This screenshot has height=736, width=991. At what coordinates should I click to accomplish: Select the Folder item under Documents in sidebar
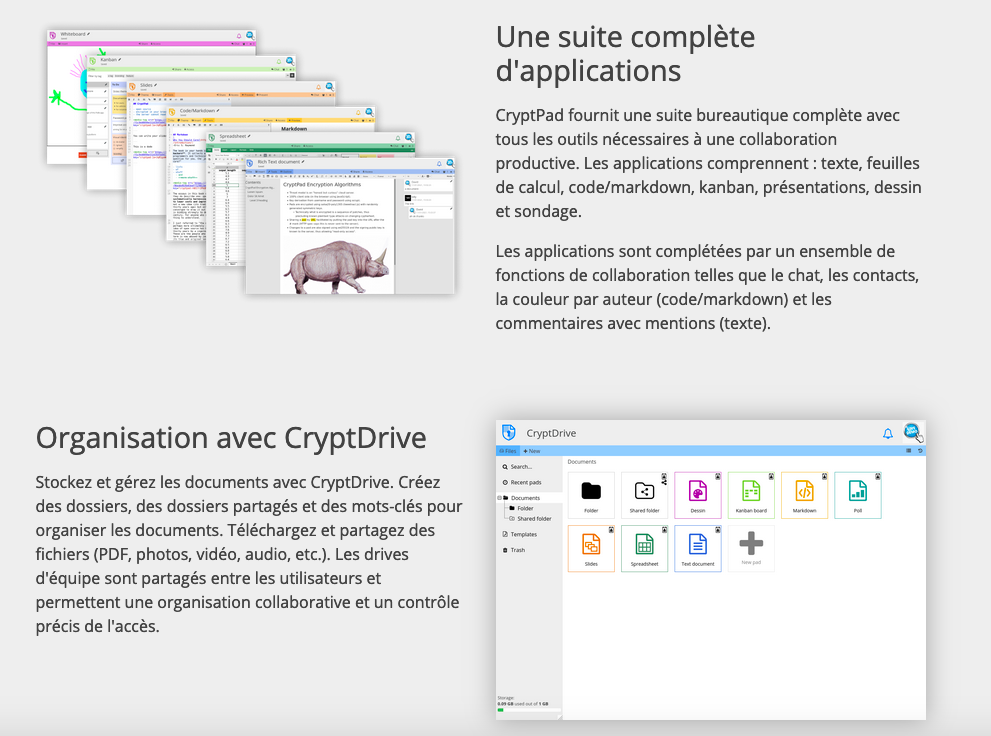point(521,509)
